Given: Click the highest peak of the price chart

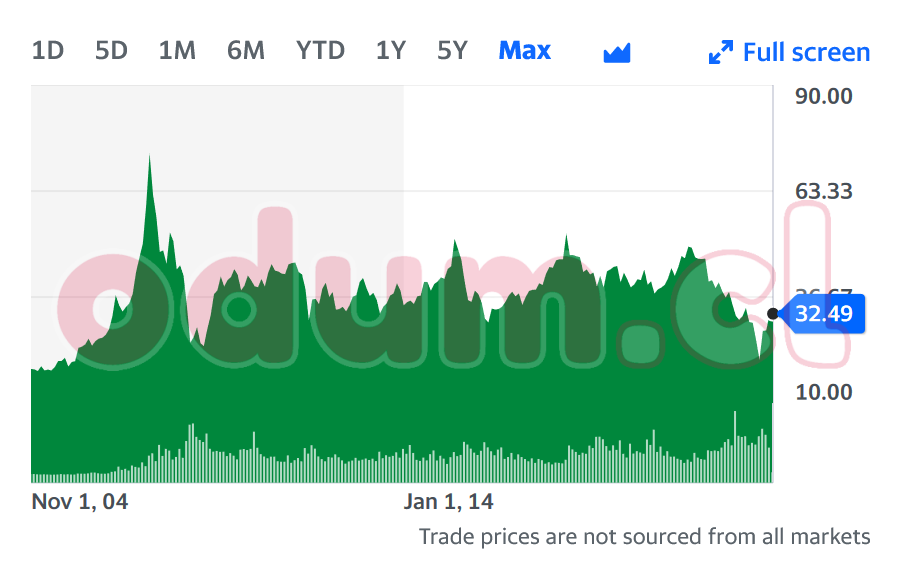Looking at the screenshot, I should pyautogui.click(x=149, y=158).
